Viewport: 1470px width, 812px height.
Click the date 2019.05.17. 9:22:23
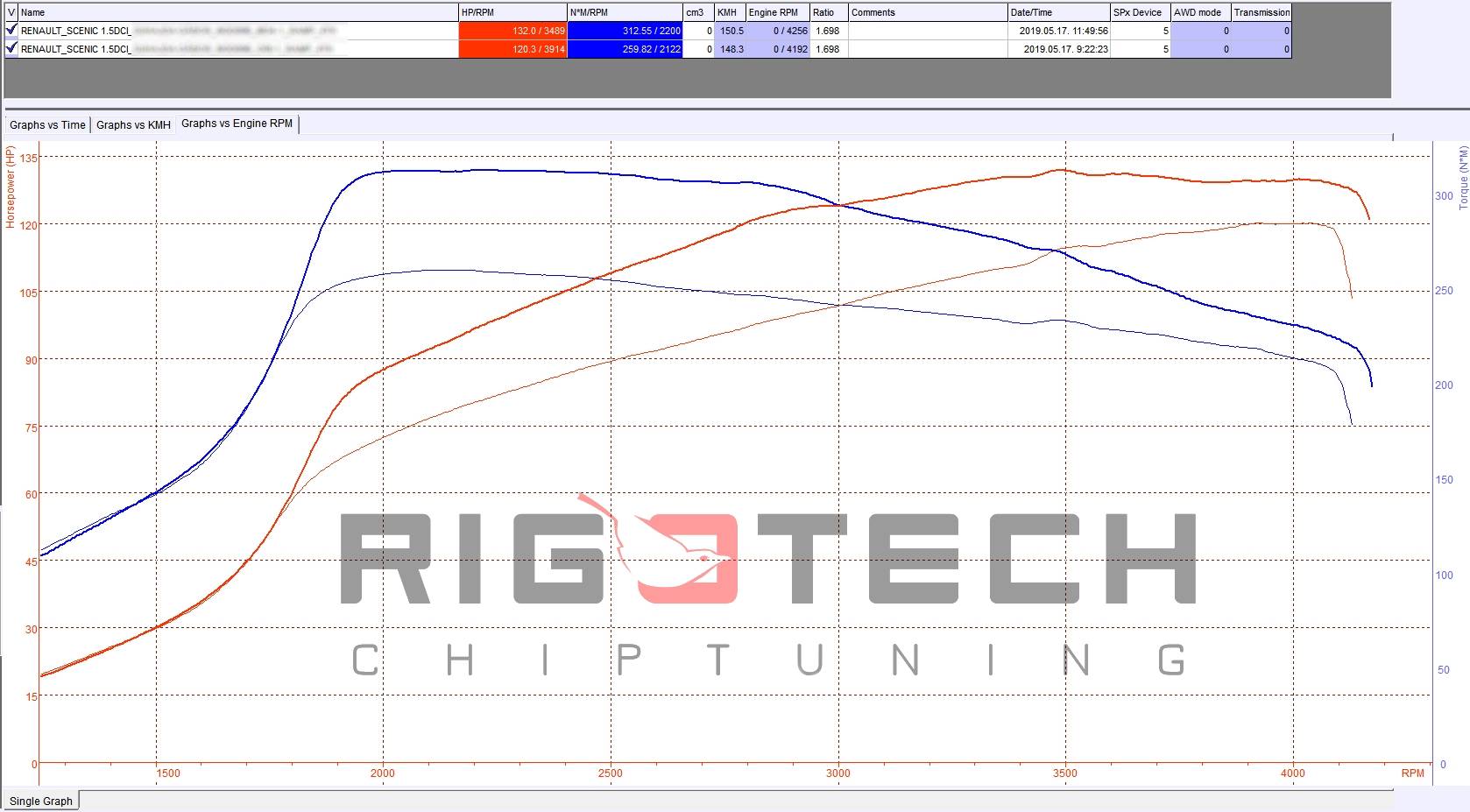point(1059,49)
